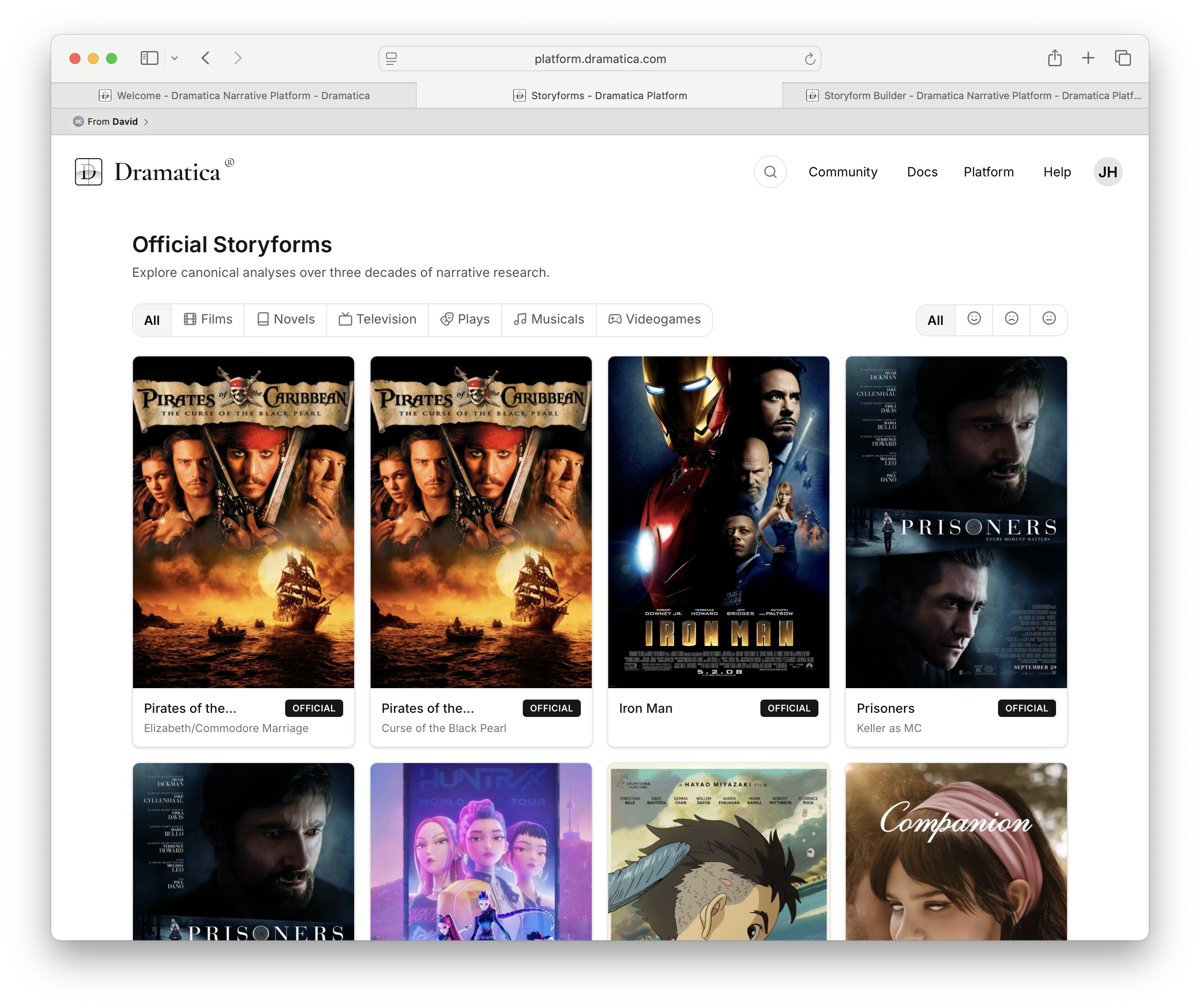This screenshot has height=1008, width=1200.
Task: Expand the From David chevron
Action: coord(146,122)
